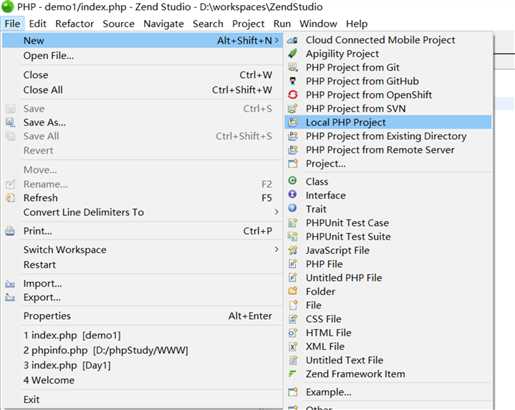Click the JavaScript File icon
Screen dimensions: 515x410
(293, 250)
